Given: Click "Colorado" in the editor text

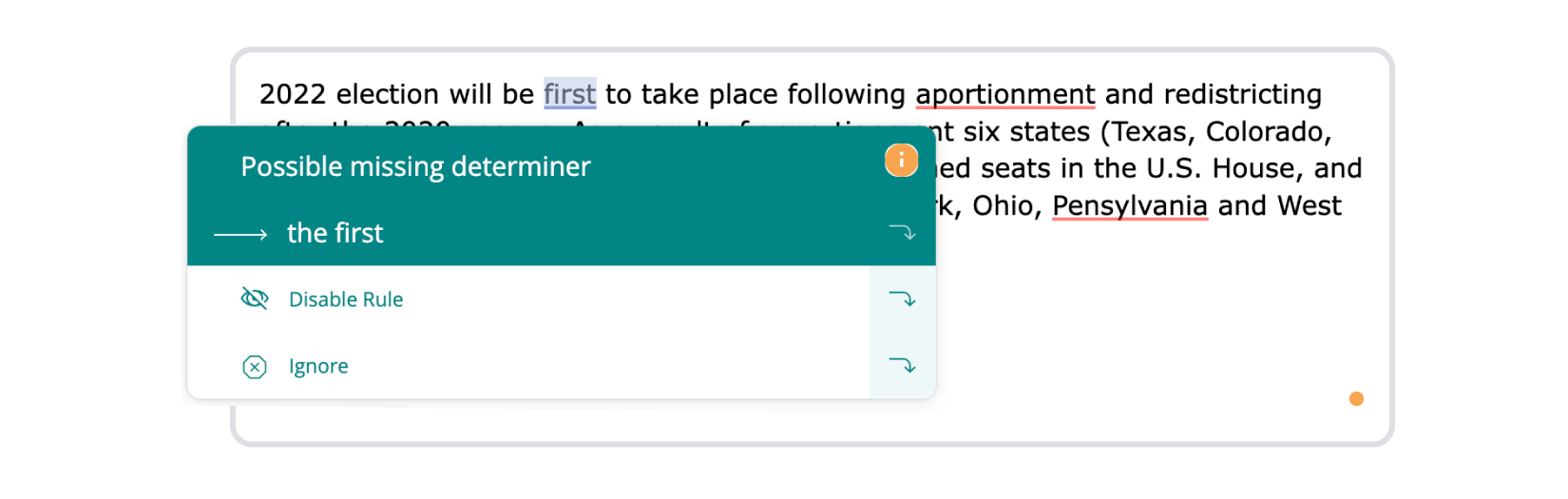Looking at the screenshot, I should pyautogui.click(x=1269, y=131).
